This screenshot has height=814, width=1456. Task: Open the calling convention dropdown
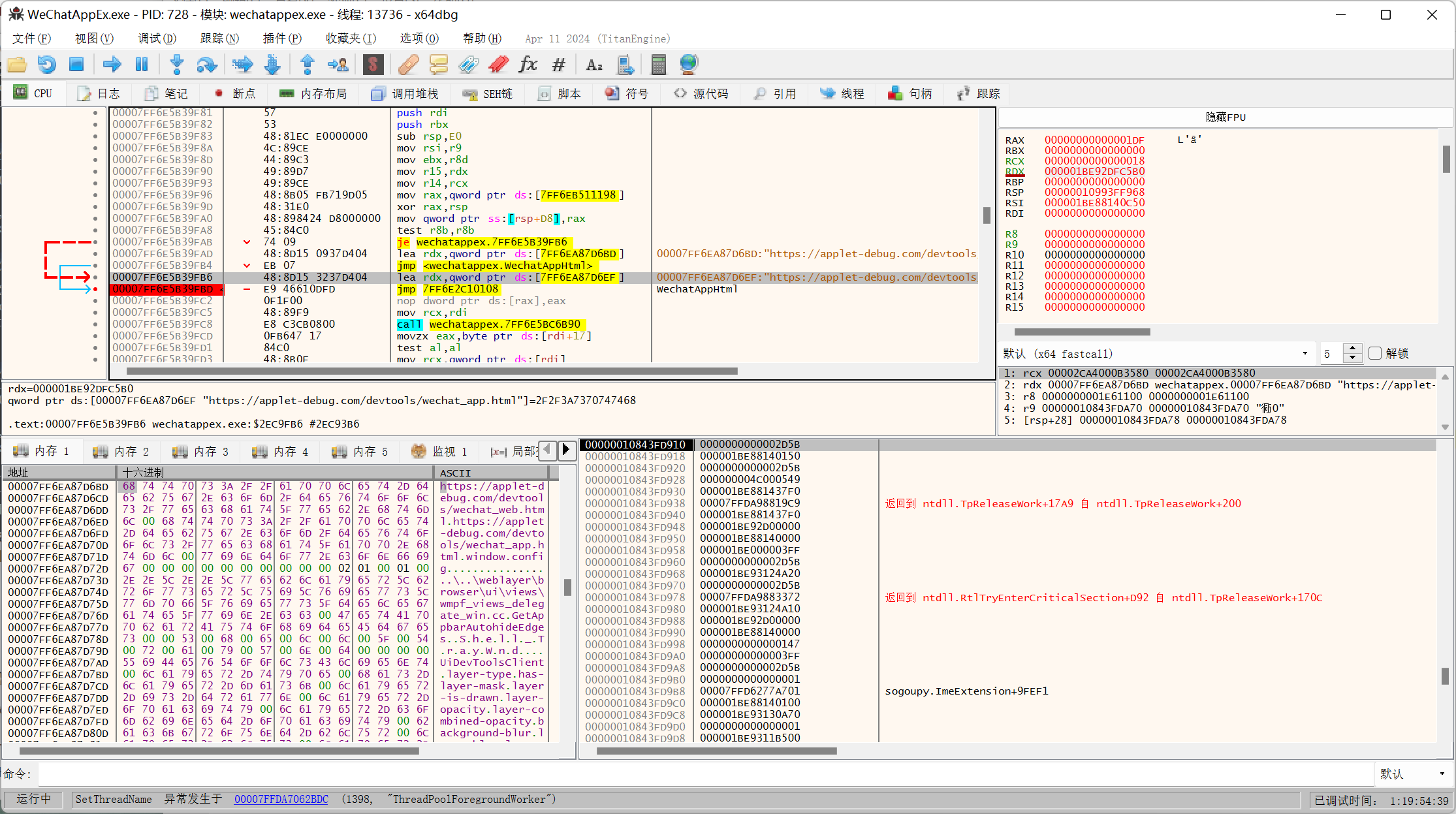click(1156, 353)
